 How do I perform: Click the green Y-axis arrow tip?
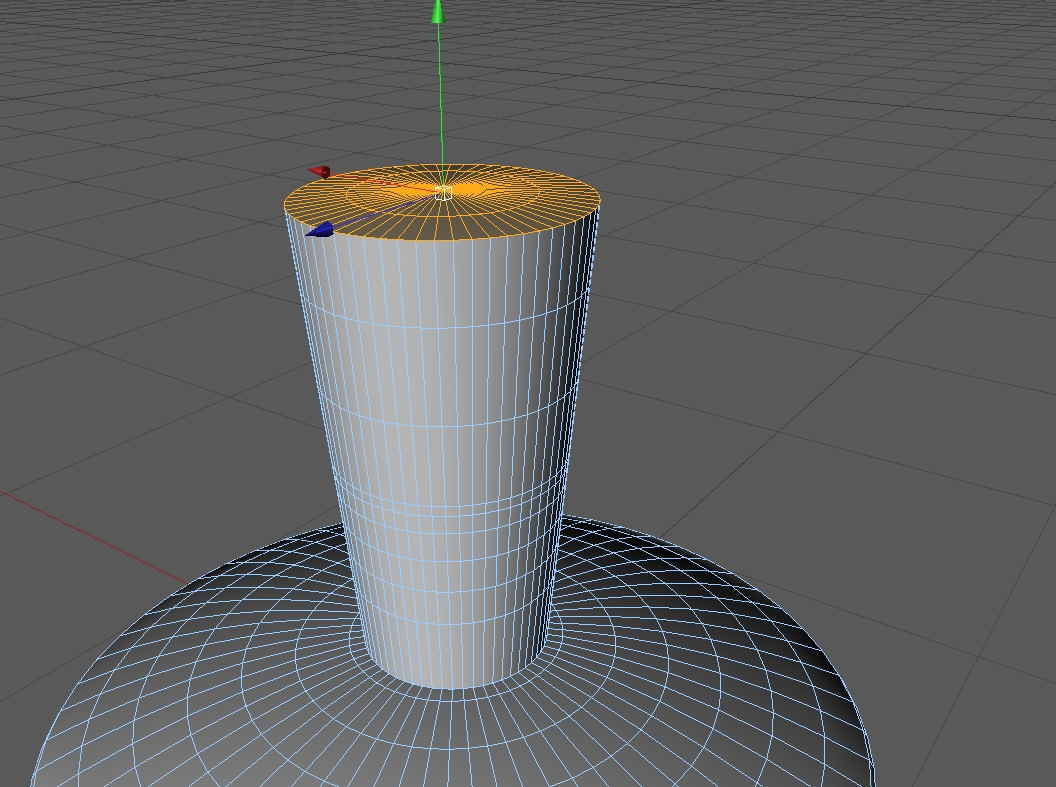[x=438, y=11]
